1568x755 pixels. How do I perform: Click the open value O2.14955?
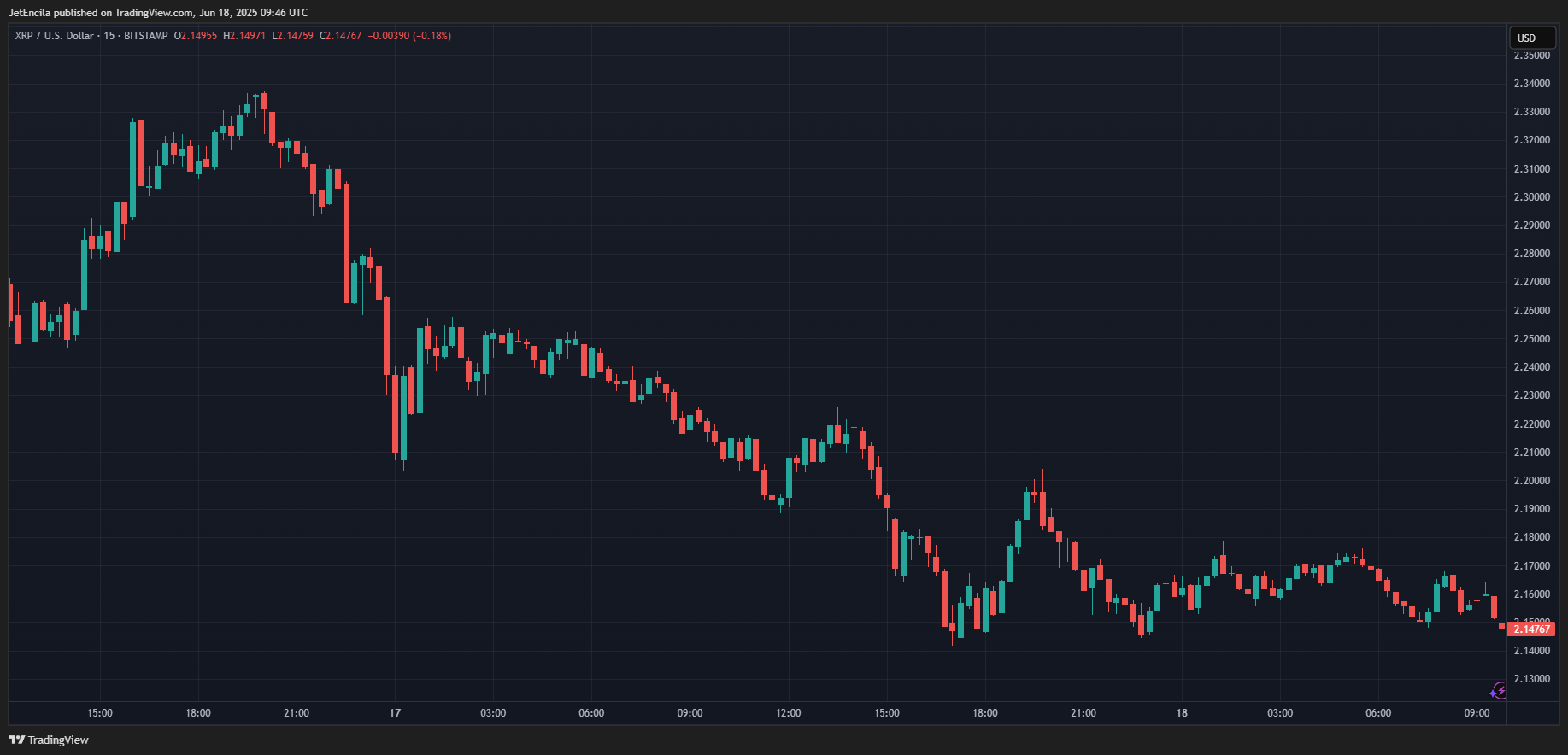click(196, 36)
